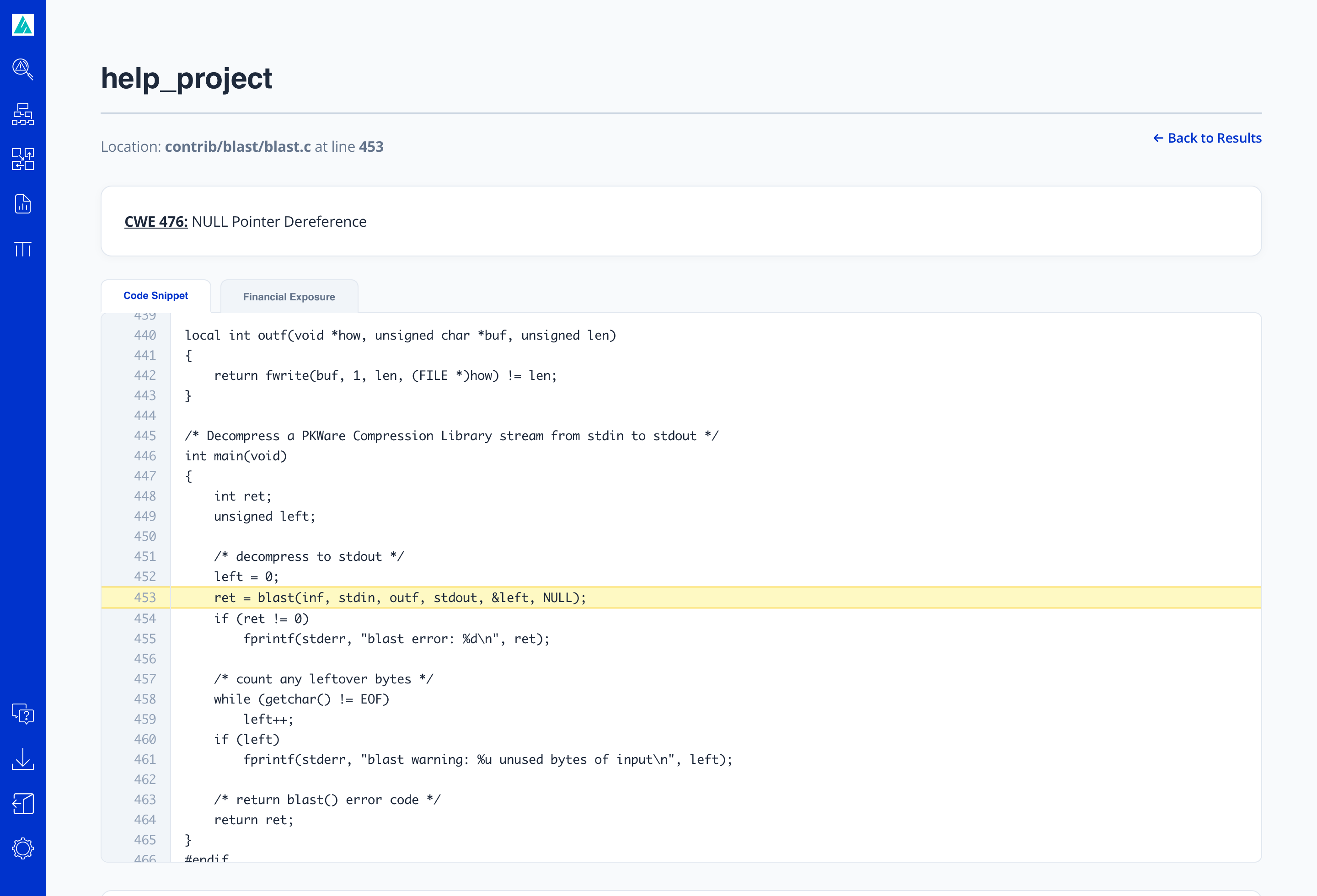
Task: Click the app logo in the sidebar
Action: (23, 24)
